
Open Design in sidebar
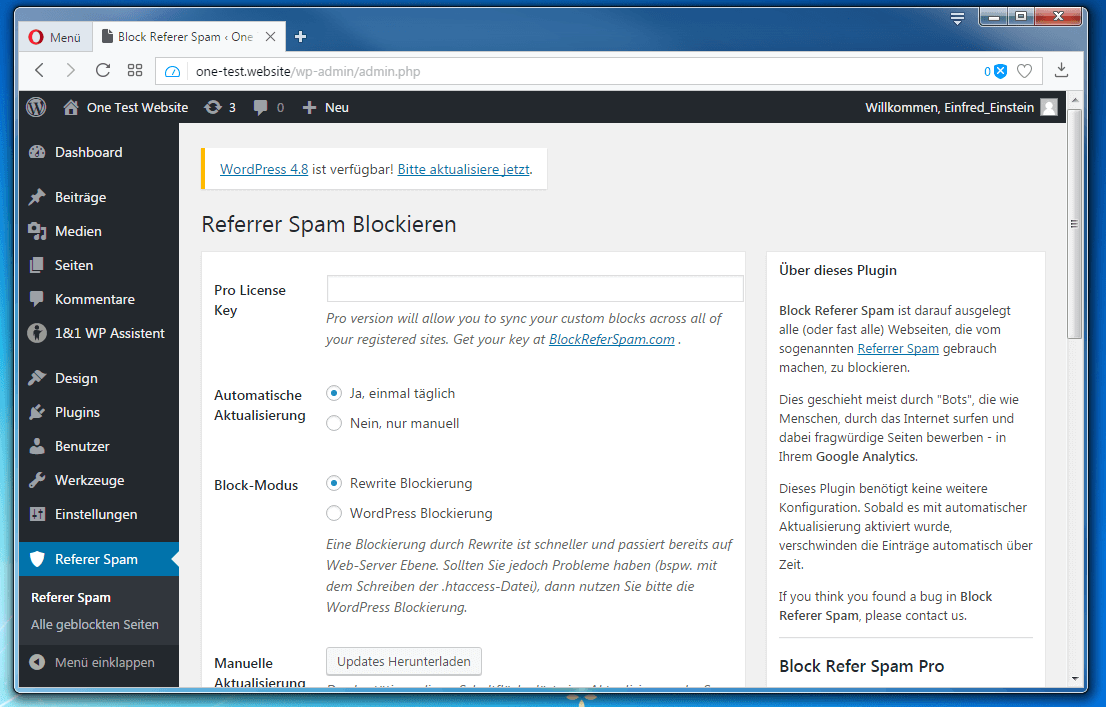99,378
